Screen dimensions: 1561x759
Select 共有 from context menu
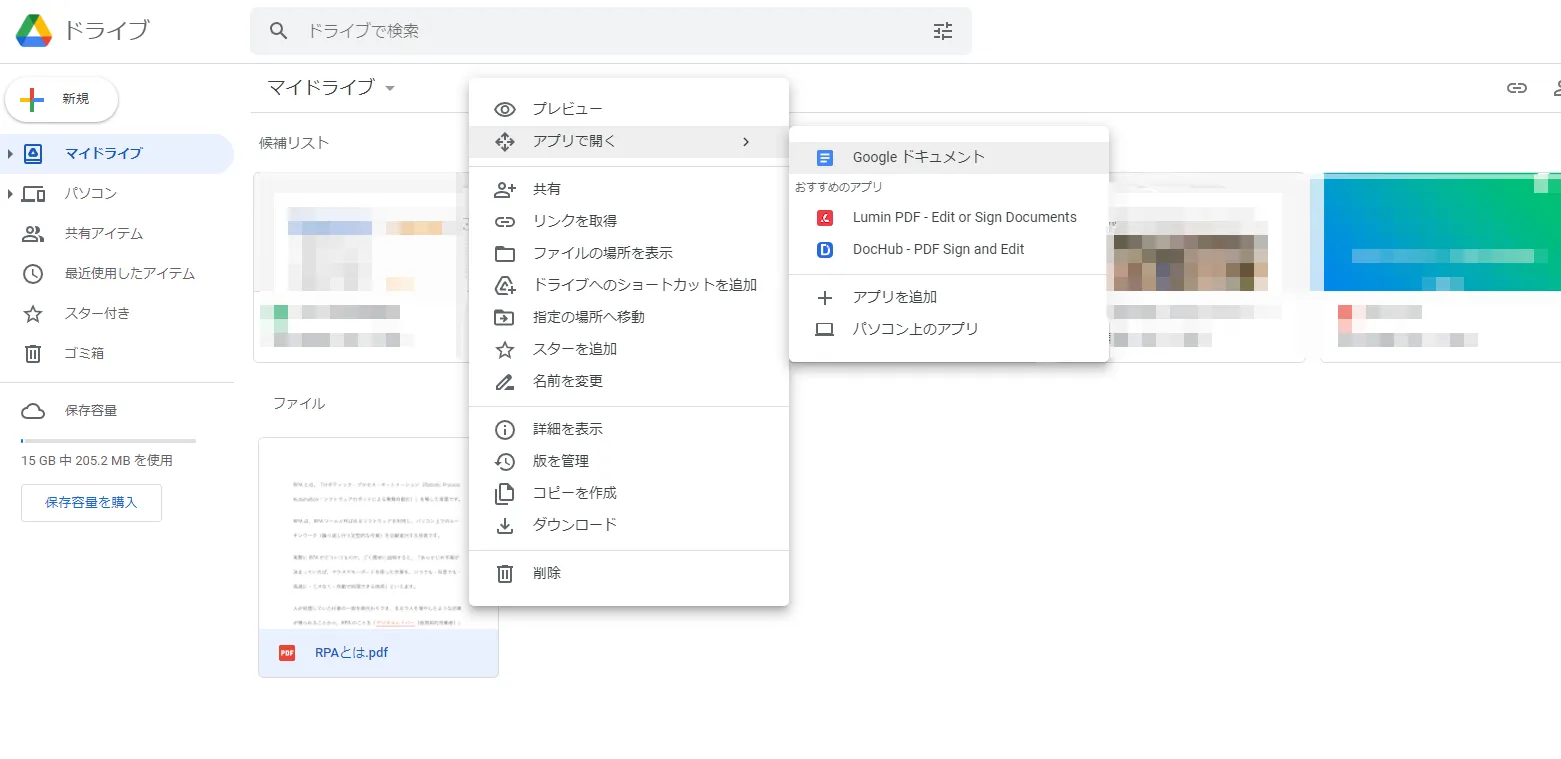pos(629,189)
